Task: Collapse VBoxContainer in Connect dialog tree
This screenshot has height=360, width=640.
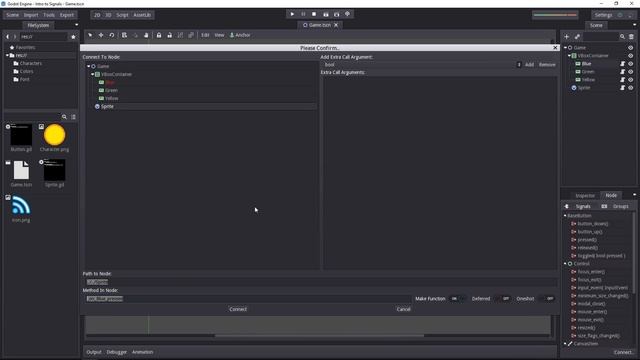Action: pos(93,74)
